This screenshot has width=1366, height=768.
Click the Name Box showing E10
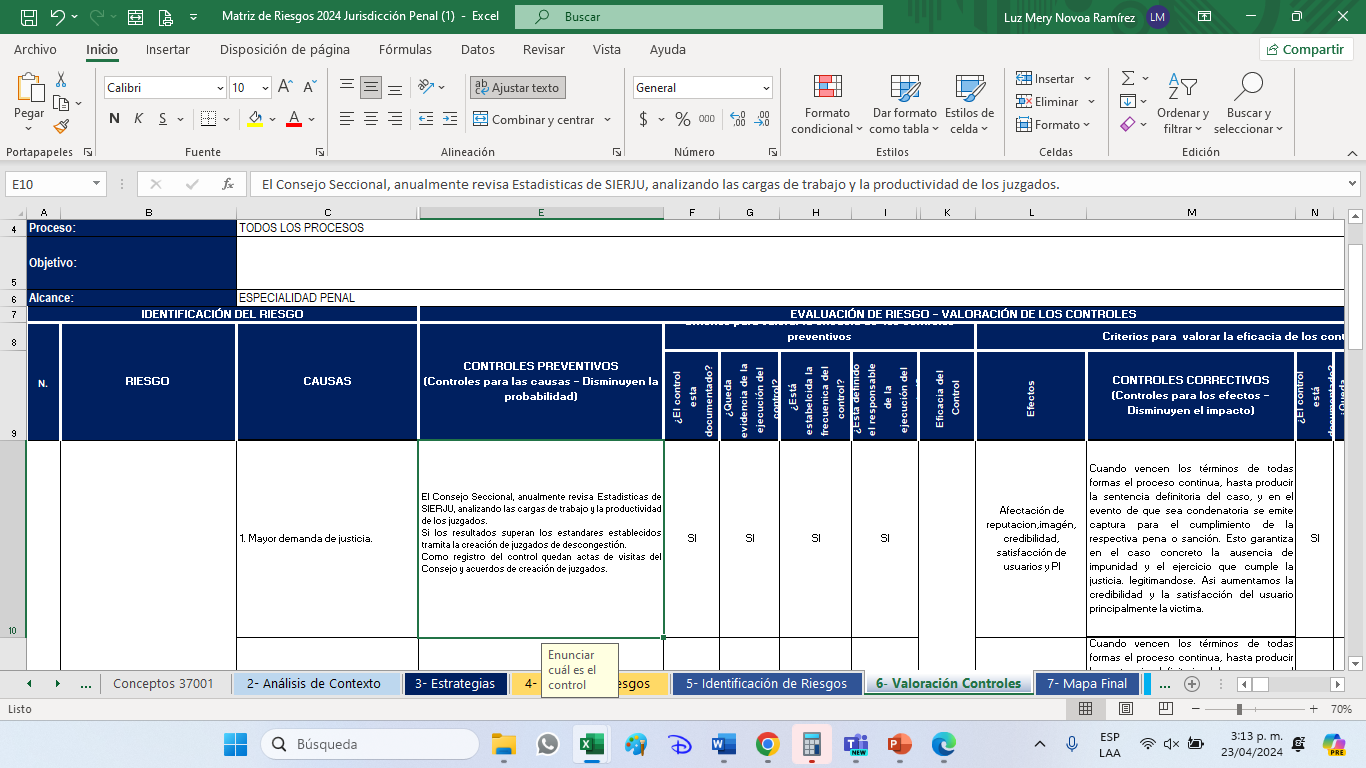tap(56, 184)
